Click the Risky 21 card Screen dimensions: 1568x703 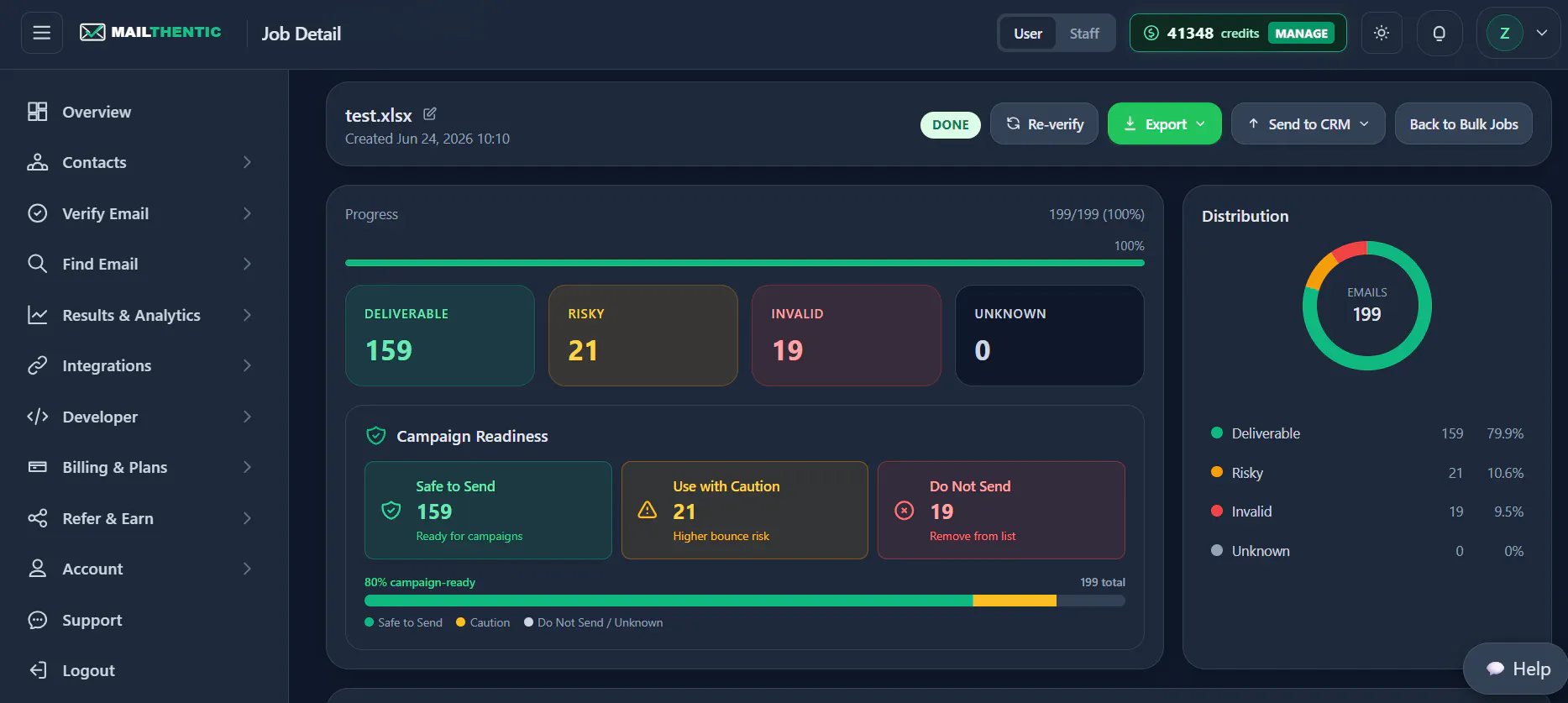click(643, 336)
